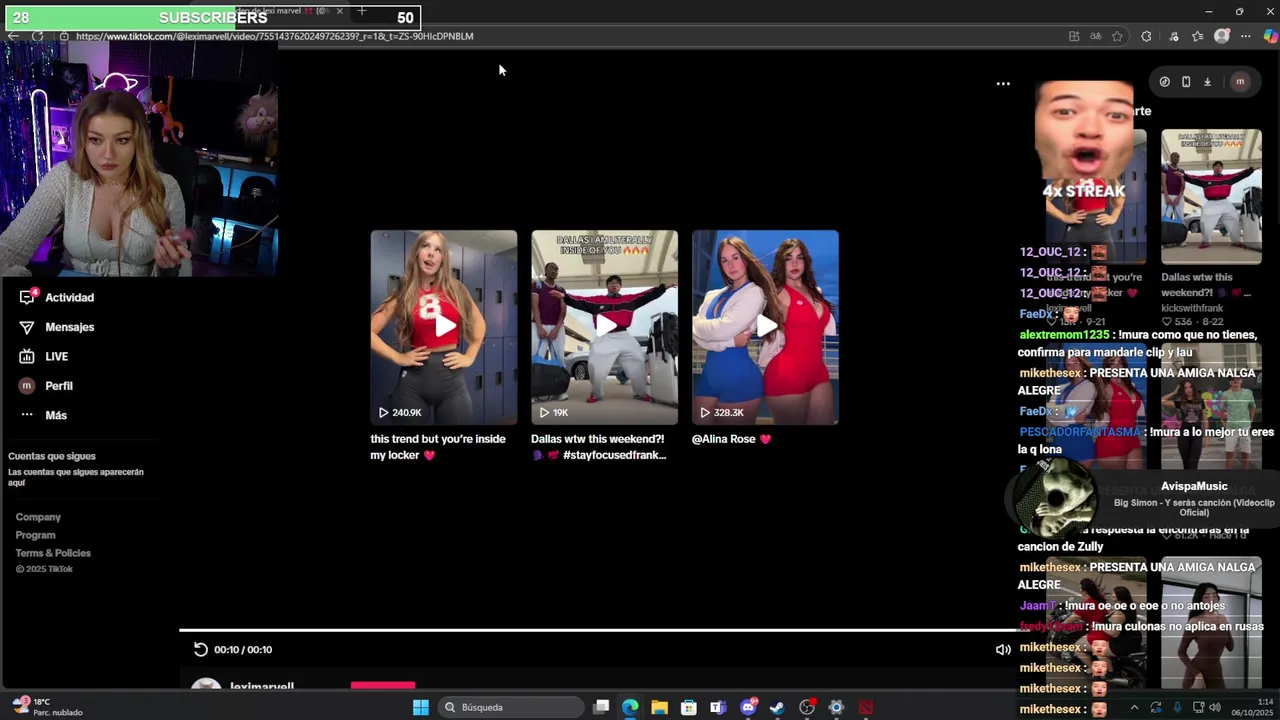Play the 'Dallas wtw this weekend' video

click(604, 327)
